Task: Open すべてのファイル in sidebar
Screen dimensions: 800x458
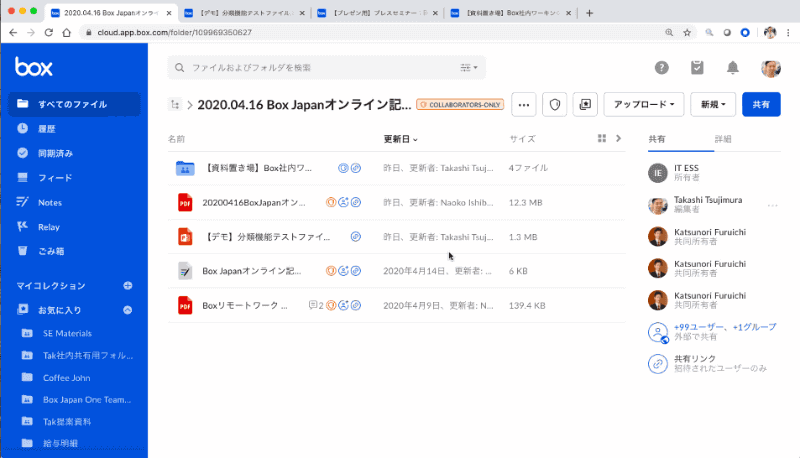Action: pyautogui.click(x=74, y=104)
